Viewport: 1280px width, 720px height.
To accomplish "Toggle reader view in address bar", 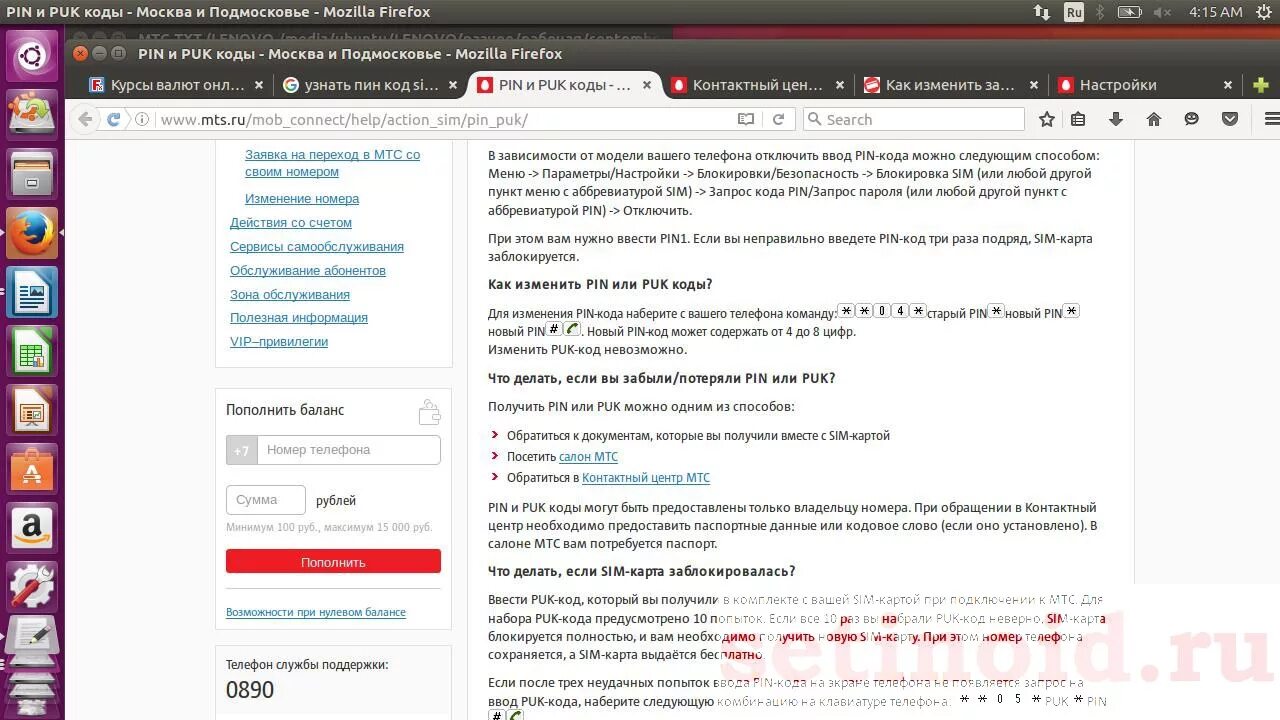I will (746, 119).
